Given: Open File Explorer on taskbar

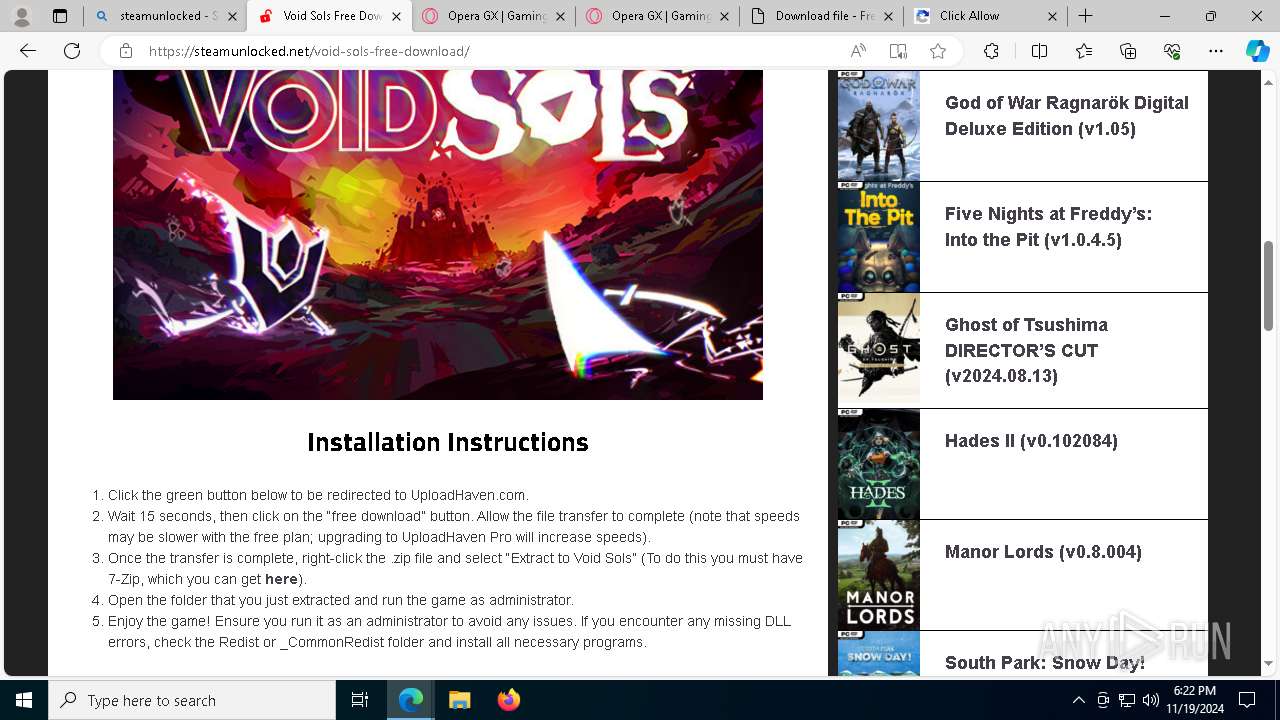Looking at the screenshot, I should [x=459, y=700].
